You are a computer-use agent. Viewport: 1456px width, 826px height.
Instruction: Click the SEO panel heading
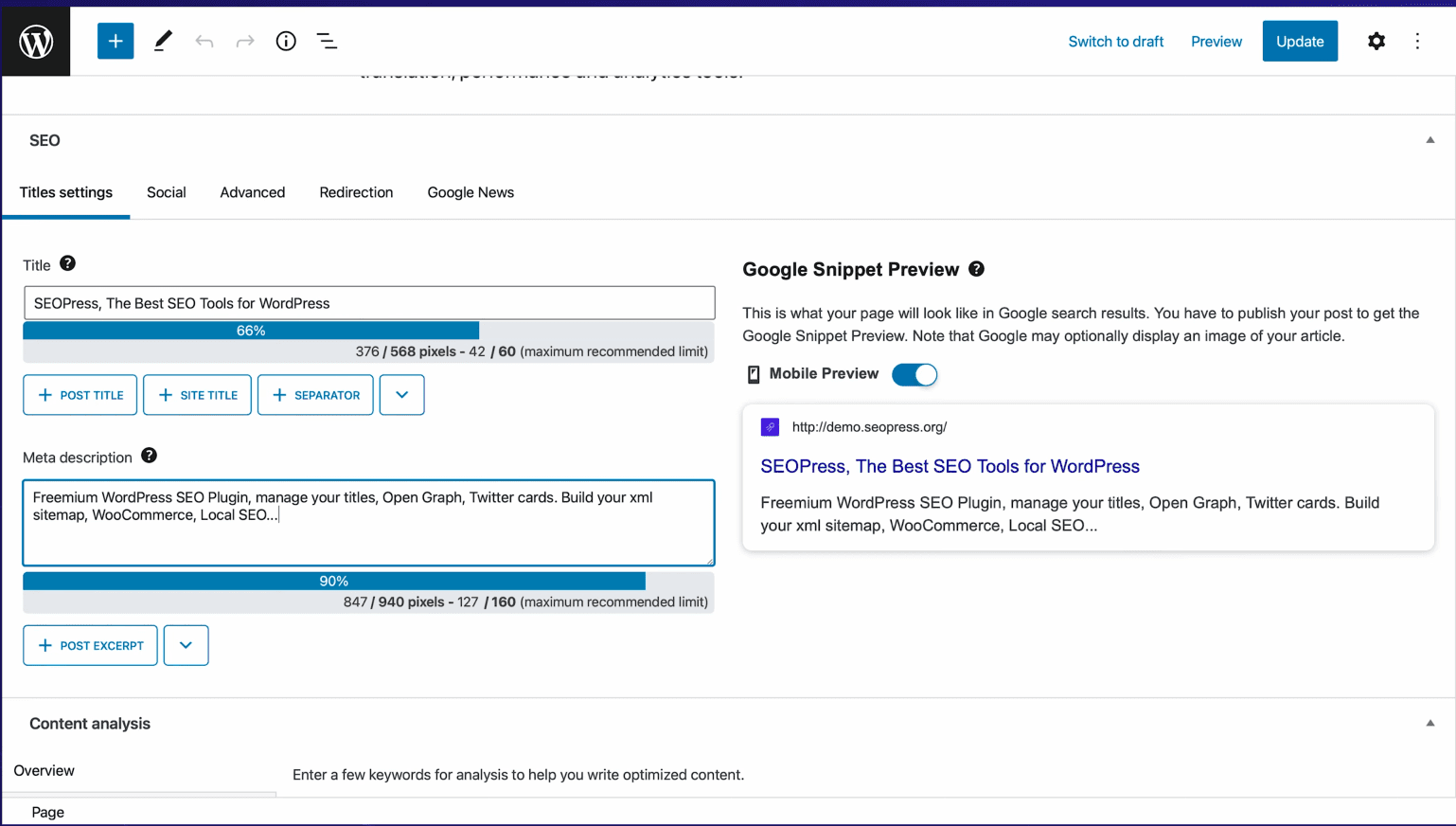pyautogui.click(x=44, y=140)
